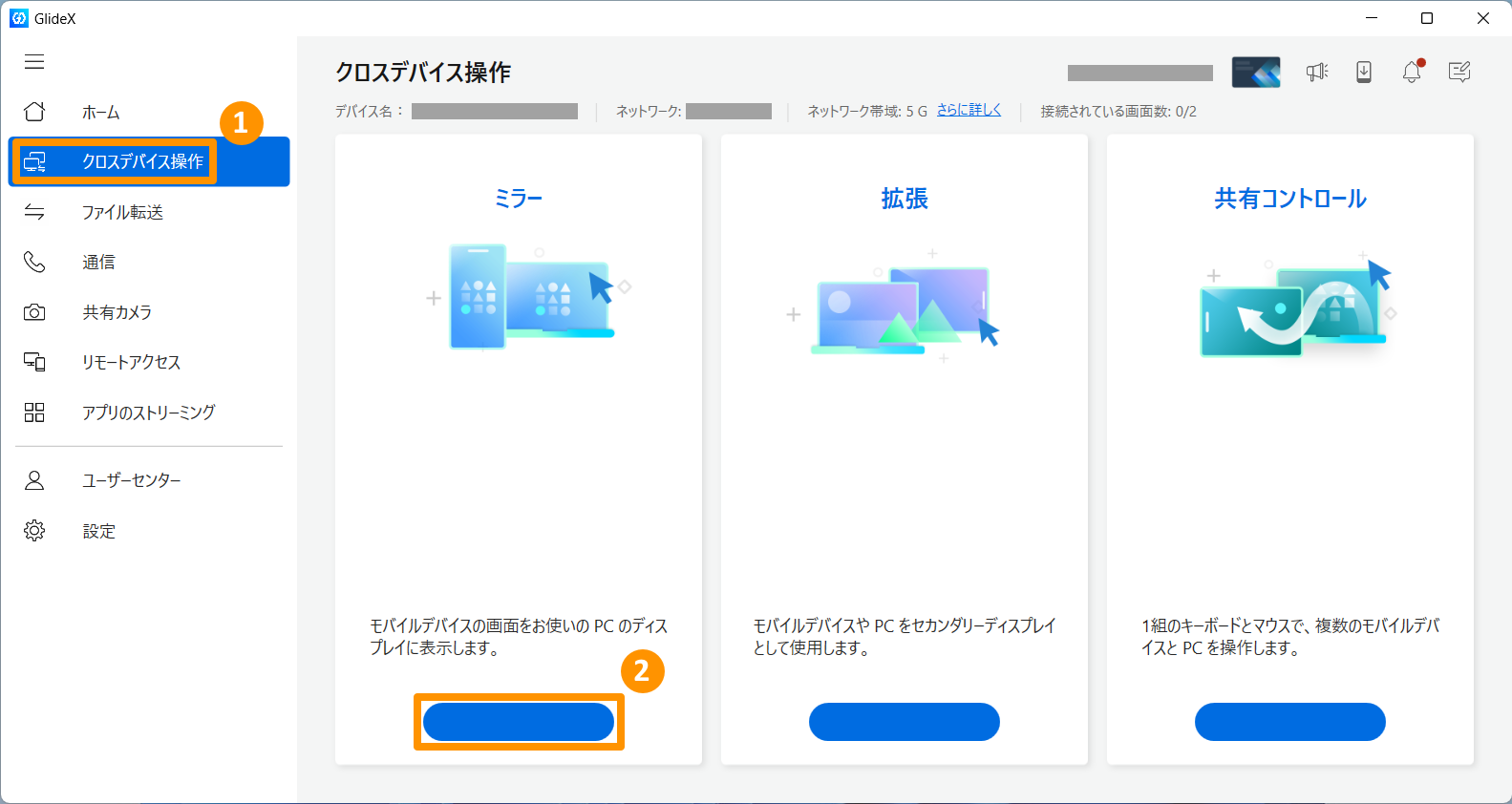This screenshot has height=804, width=1512.
Task: Click the megaphone announcements icon
Action: click(1317, 72)
